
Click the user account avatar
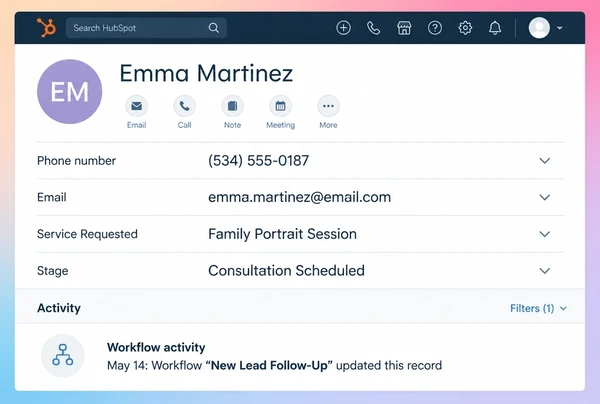pos(539,28)
